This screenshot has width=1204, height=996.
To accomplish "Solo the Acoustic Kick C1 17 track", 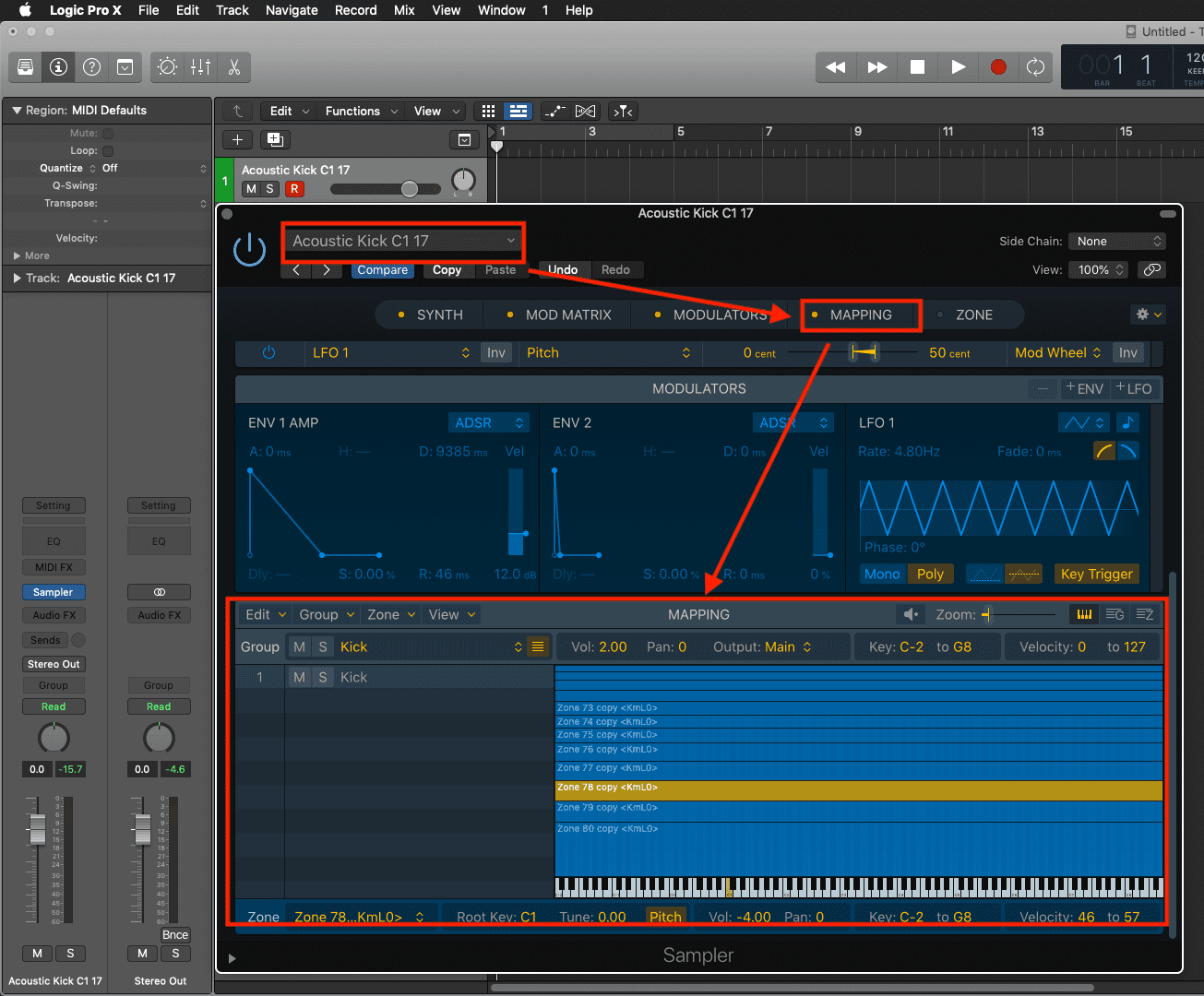I will [270, 189].
